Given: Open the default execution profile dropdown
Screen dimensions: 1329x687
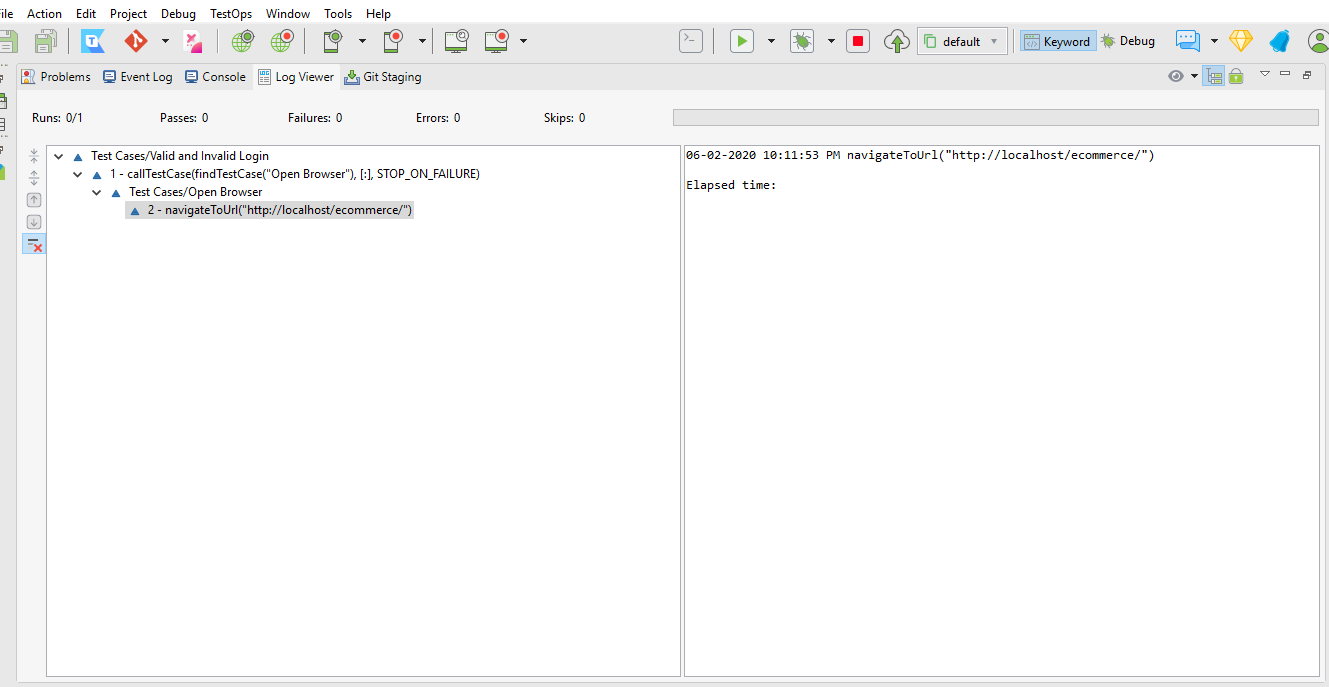Looking at the screenshot, I should click(962, 41).
